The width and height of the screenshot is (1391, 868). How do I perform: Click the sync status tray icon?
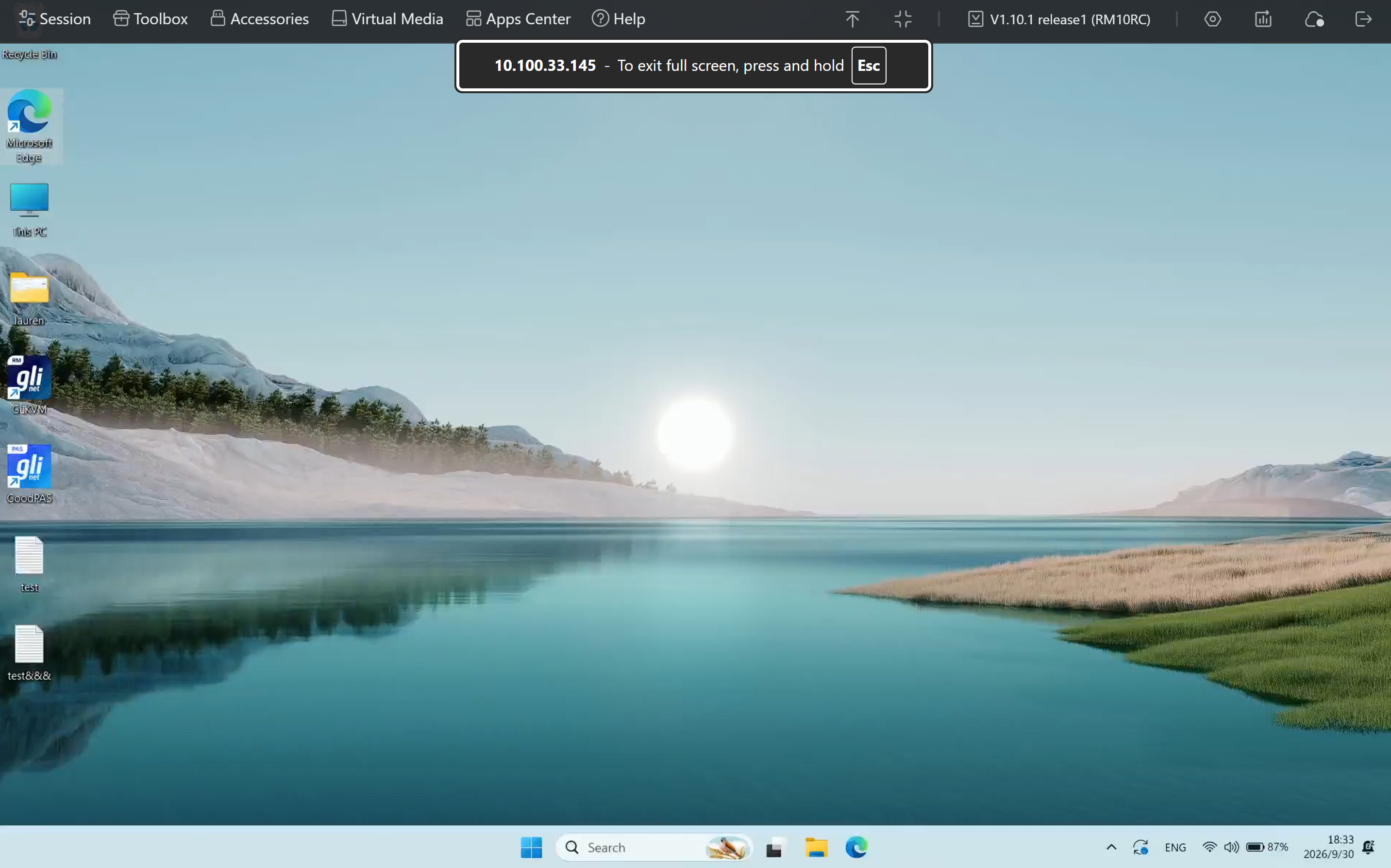(1140, 847)
